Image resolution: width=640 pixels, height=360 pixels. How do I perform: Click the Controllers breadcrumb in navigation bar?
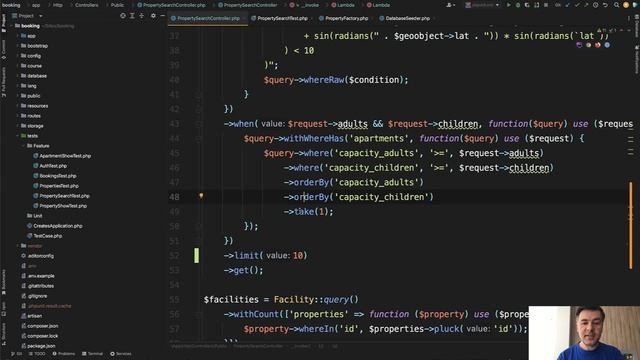coord(87,5)
